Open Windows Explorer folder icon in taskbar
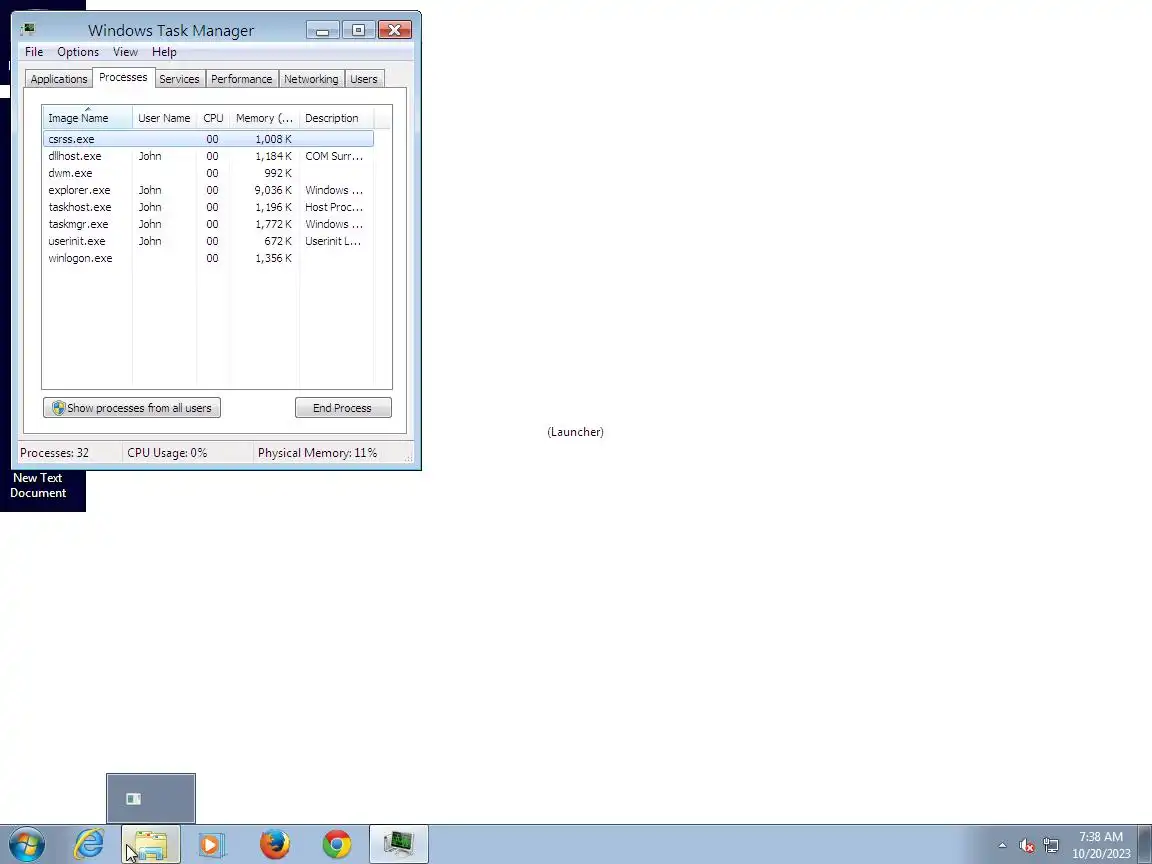 coord(151,844)
